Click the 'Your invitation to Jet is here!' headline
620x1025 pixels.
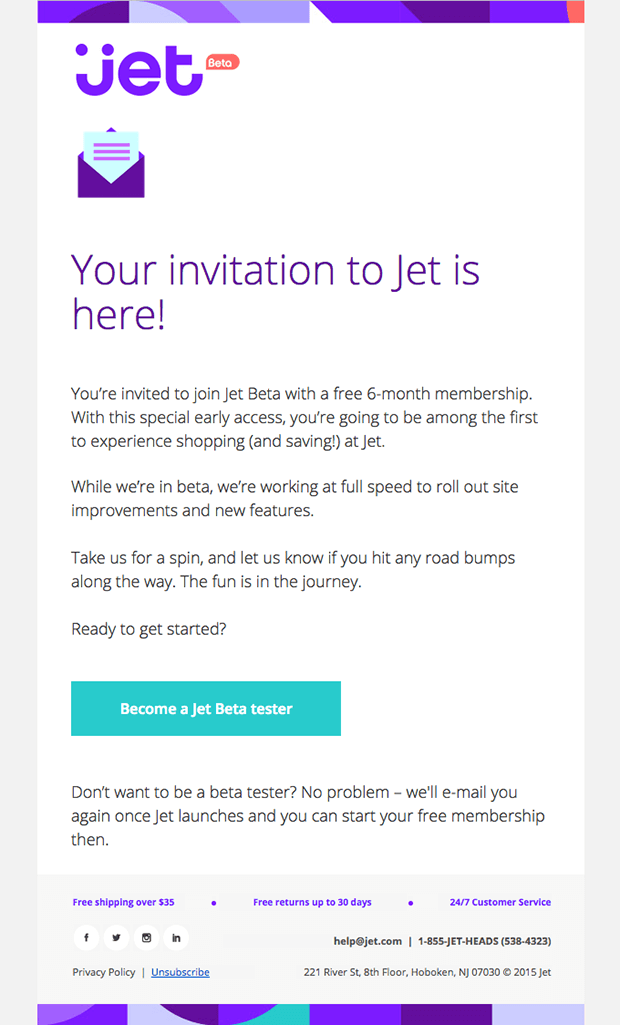pos(275,292)
